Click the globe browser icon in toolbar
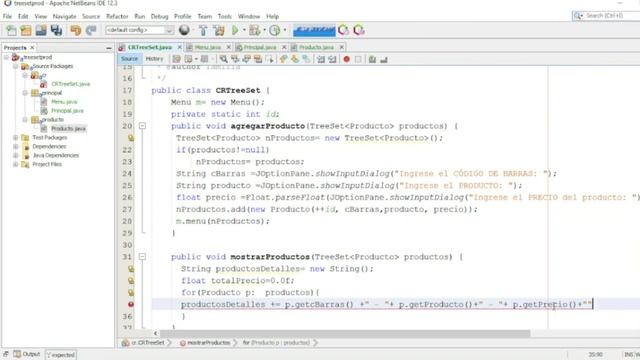640x360 pixels. coord(184,30)
